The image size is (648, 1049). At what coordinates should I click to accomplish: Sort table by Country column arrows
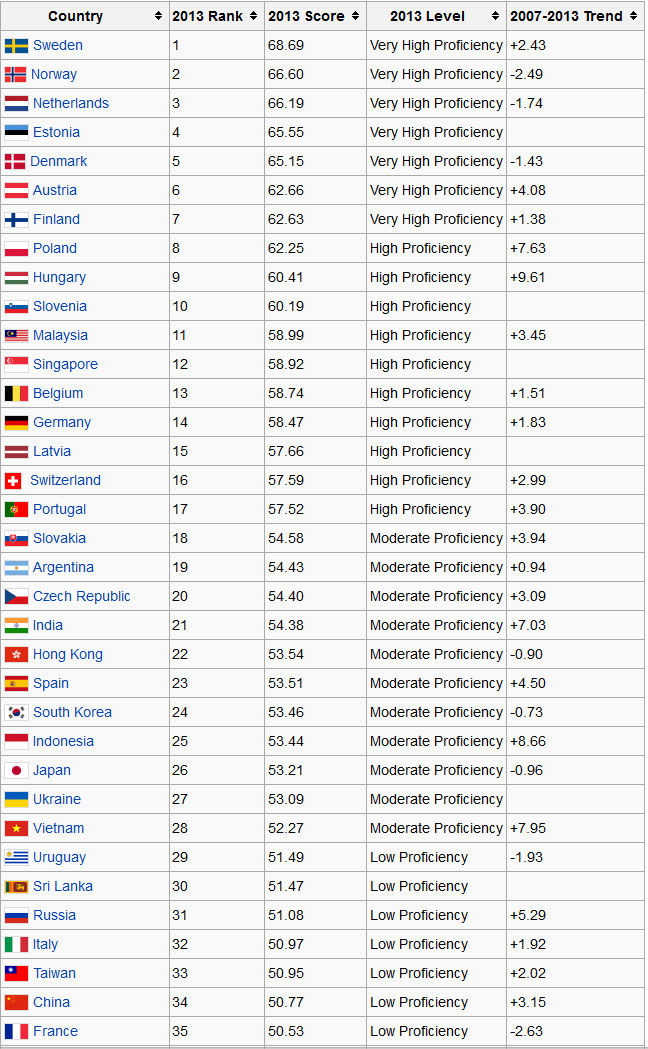158,16
